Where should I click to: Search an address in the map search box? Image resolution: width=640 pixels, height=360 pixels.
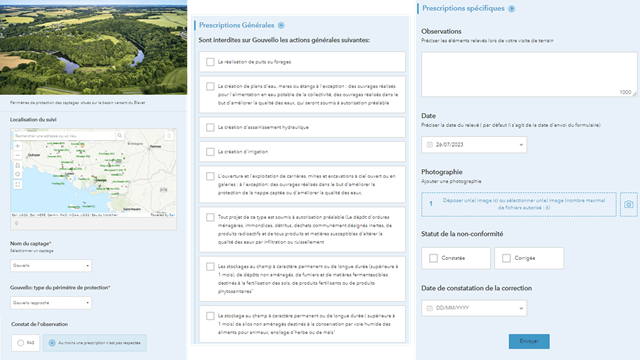click(64, 136)
